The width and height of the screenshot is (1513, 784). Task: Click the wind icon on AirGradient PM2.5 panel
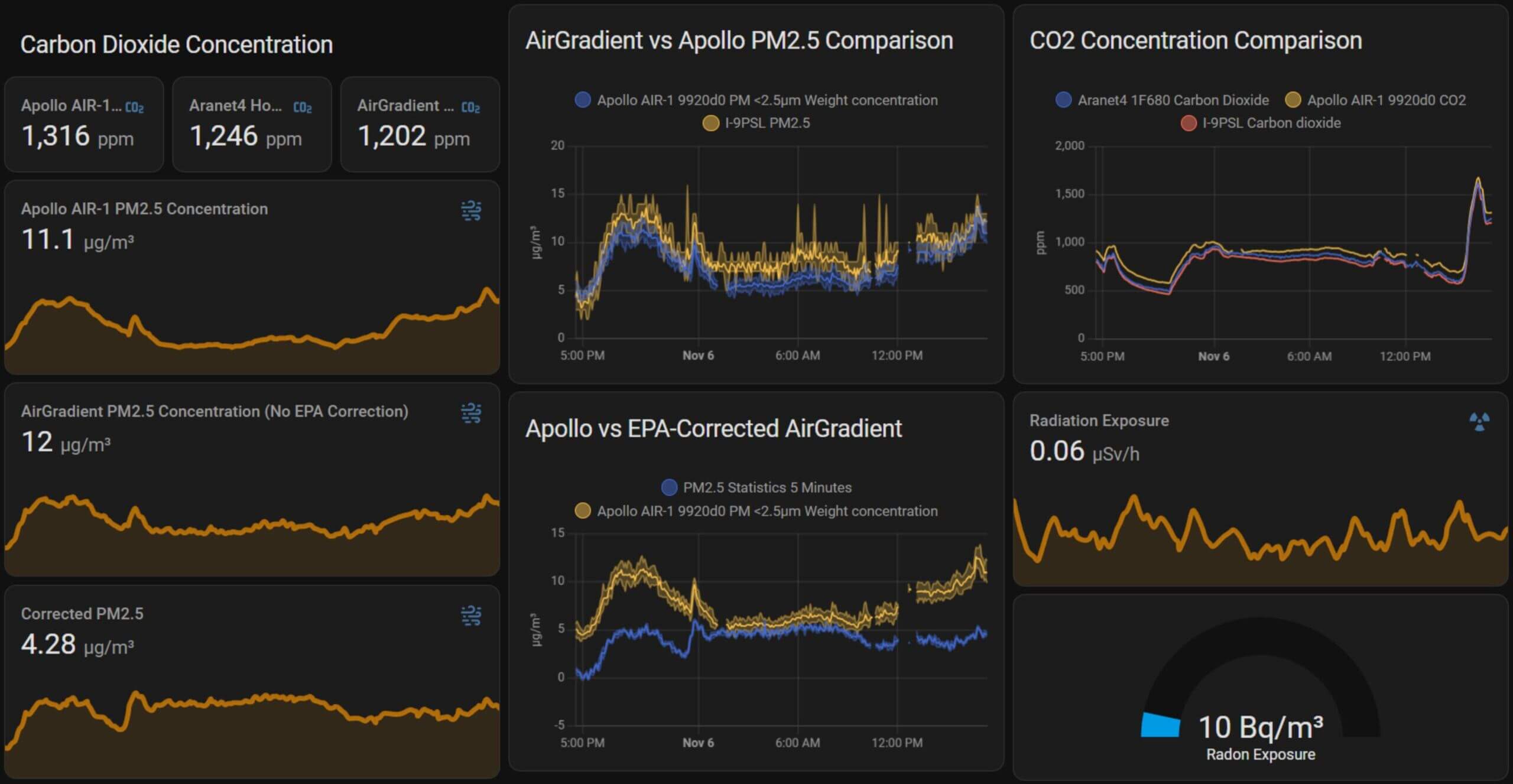(472, 414)
